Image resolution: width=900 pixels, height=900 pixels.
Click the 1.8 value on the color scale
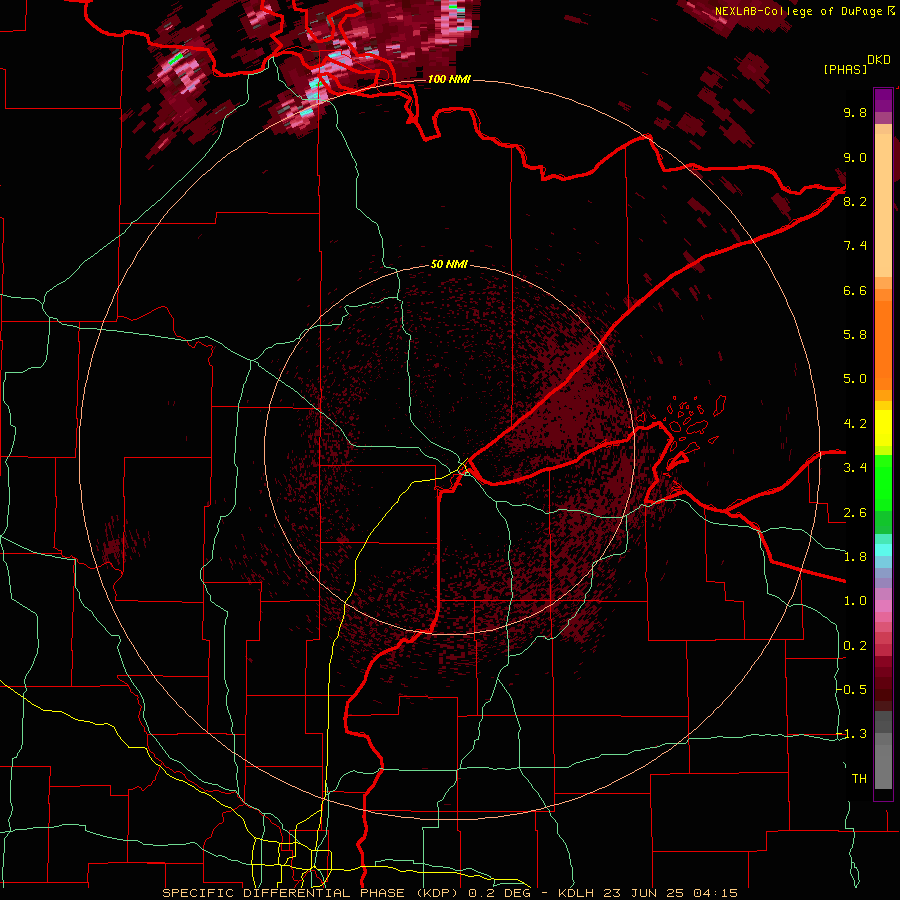pyautogui.click(x=855, y=557)
